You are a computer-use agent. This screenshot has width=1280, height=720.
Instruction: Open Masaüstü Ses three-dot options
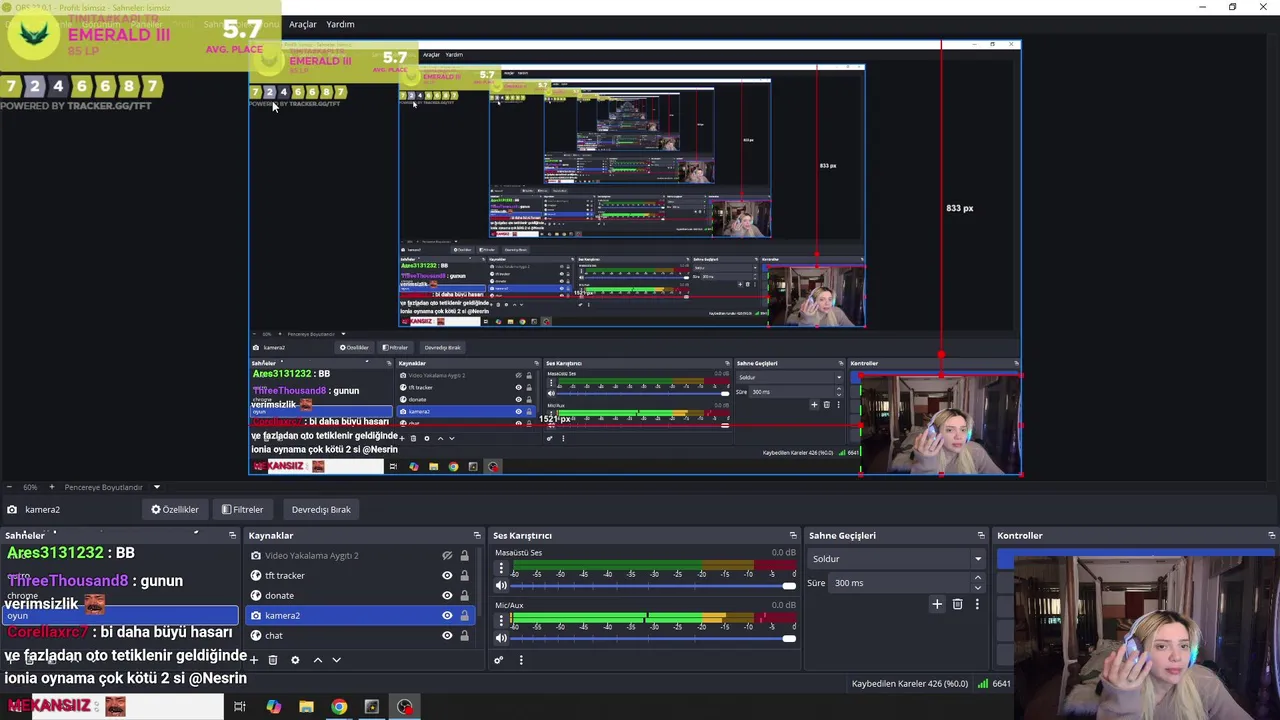(501, 568)
